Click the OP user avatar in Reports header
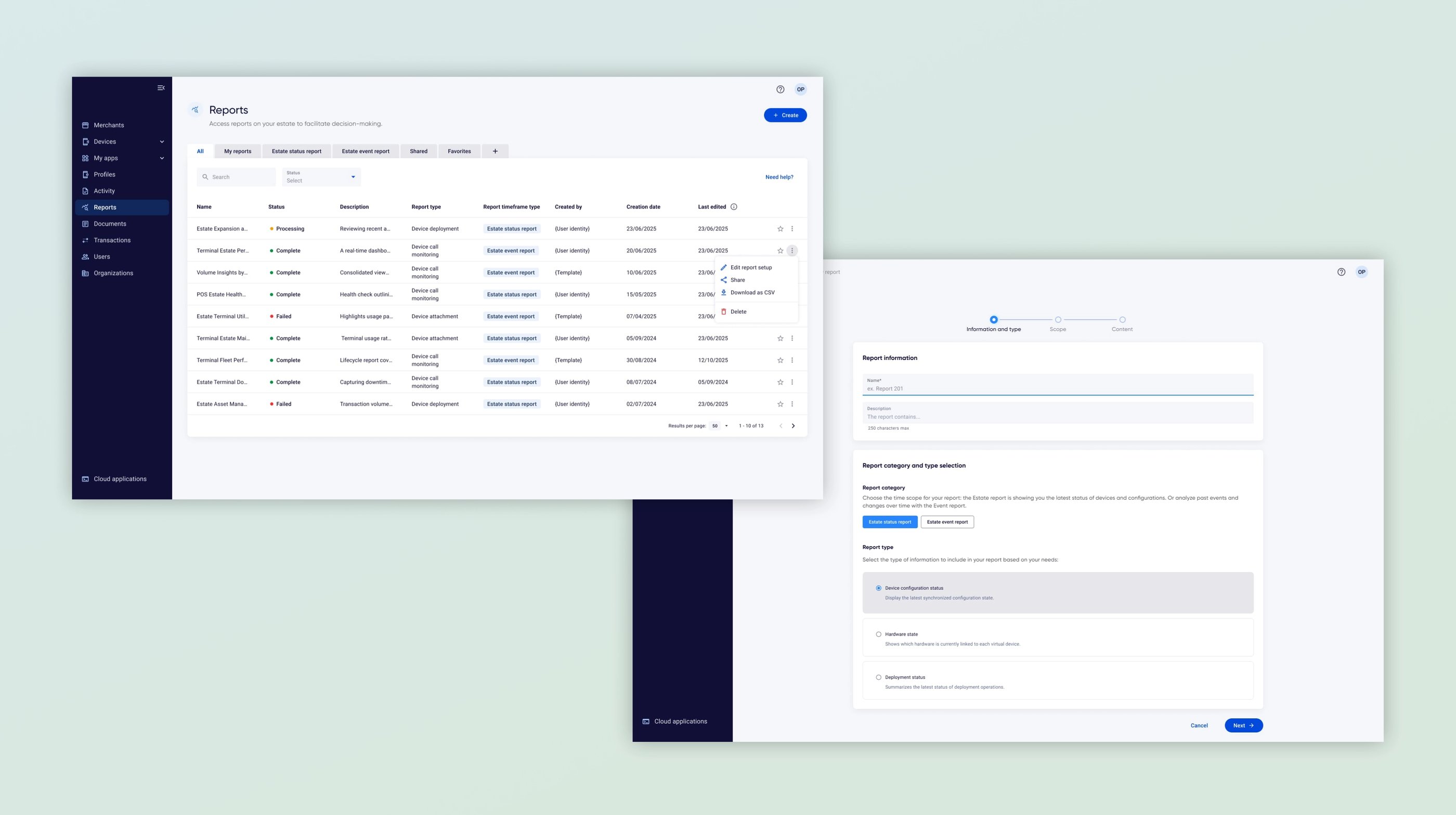The image size is (1456, 815). (800, 89)
